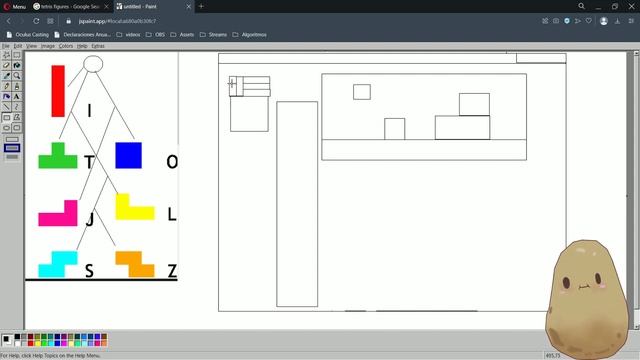The width and height of the screenshot is (640, 360).
Task: Open the View menu
Action: point(31,46)
